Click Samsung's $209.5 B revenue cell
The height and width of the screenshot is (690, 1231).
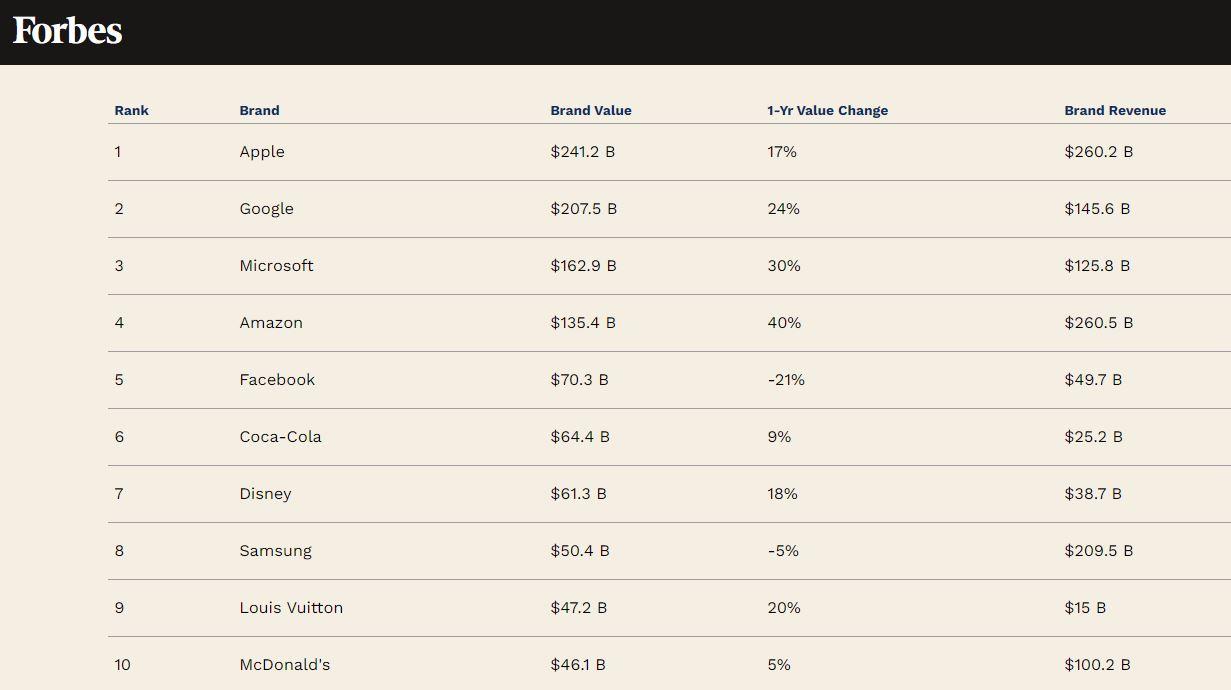pos(1098,551)
